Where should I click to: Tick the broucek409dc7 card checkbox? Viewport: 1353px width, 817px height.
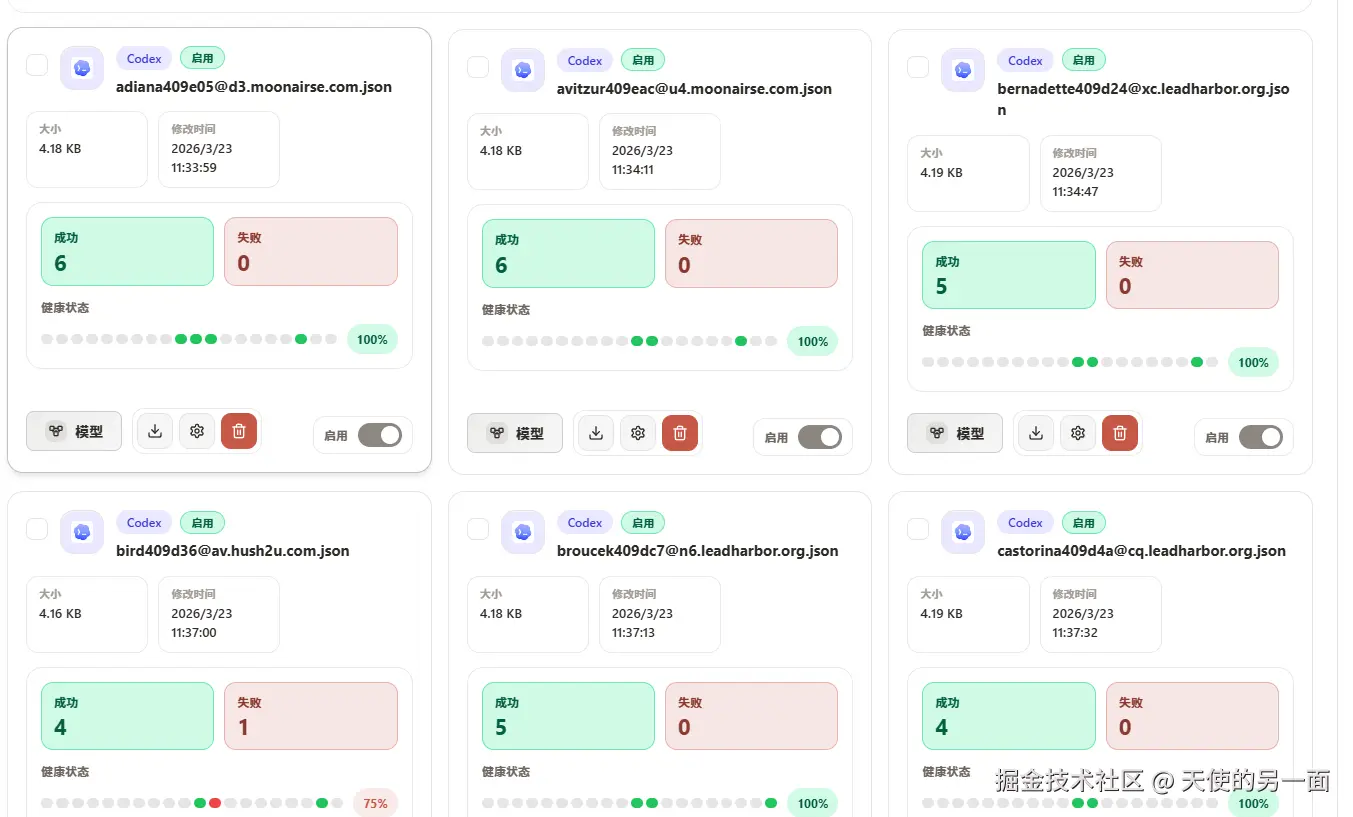click(x=478, y=529)
